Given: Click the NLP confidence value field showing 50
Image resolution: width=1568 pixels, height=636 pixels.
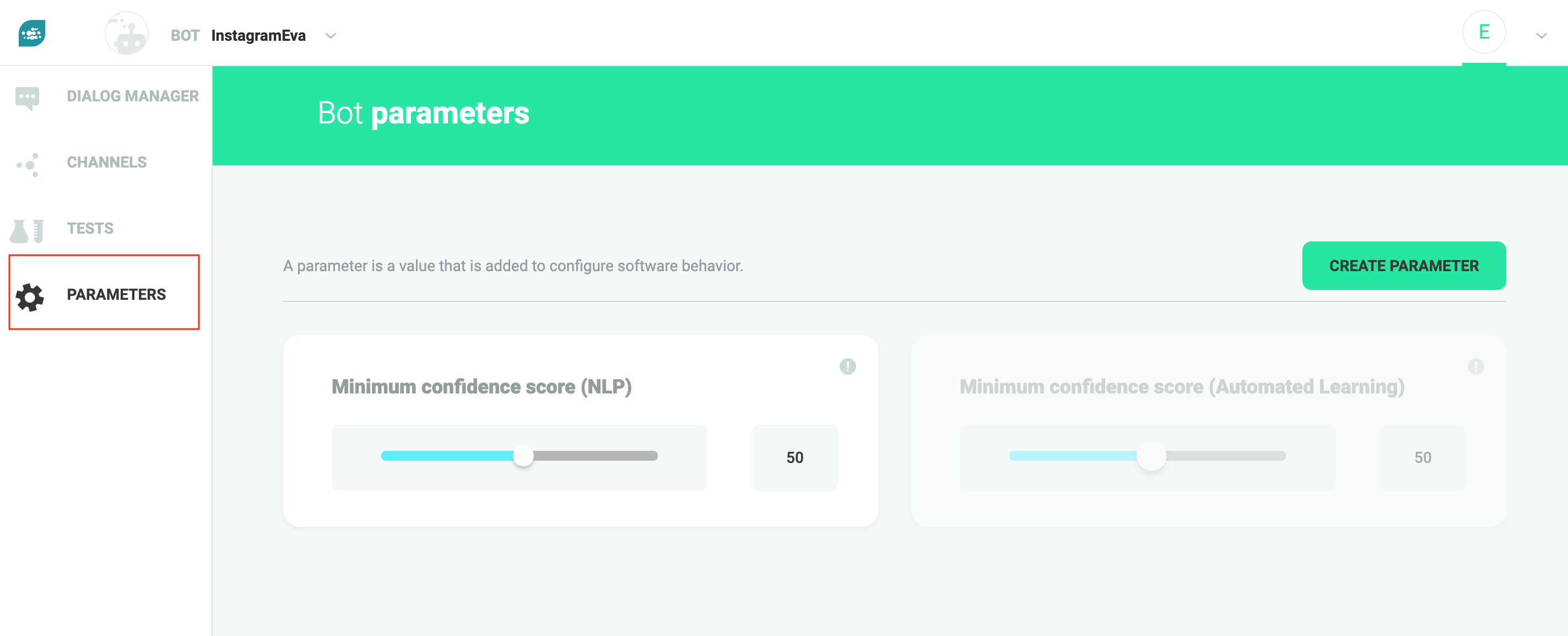Looking at the screenshot, I should click(794, 457).
